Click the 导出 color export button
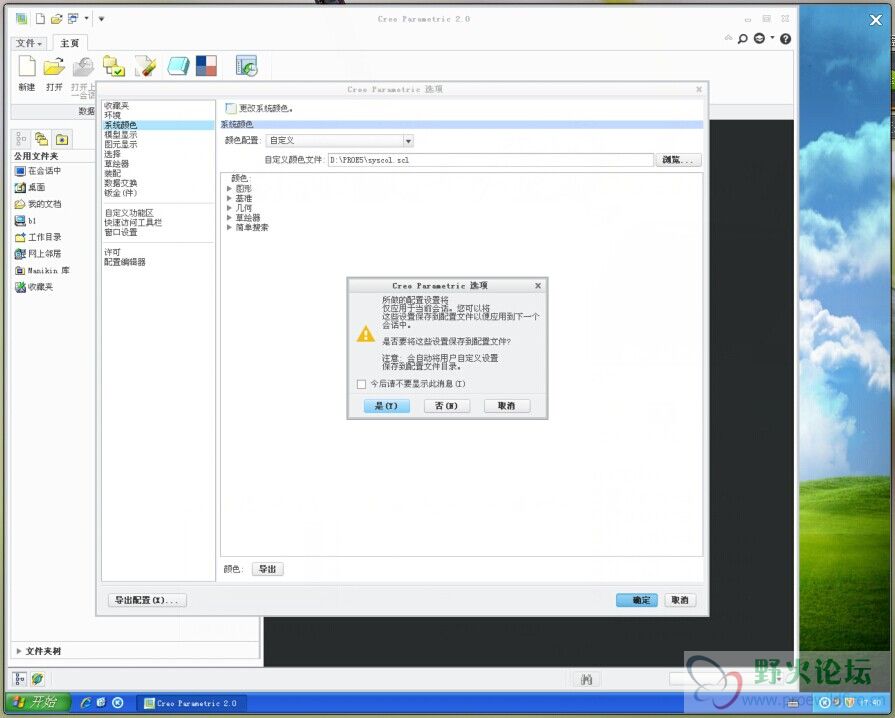This screenshot has height=718, width=895. coord(268,569)
